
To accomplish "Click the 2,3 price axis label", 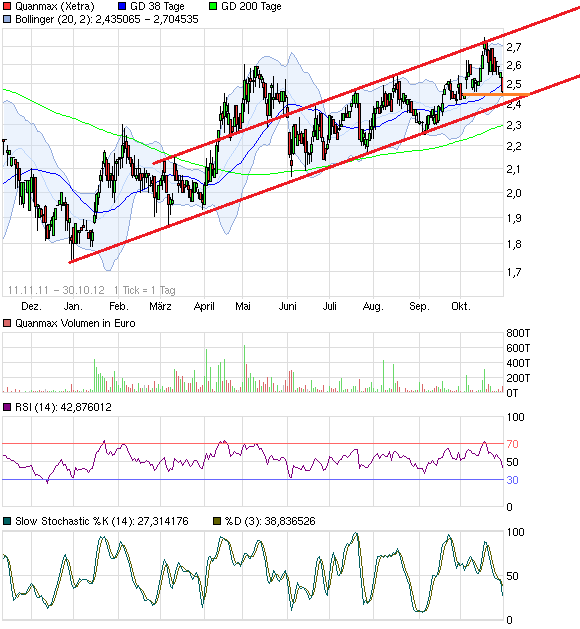I will pyautogui.click(x=514, y=126).
